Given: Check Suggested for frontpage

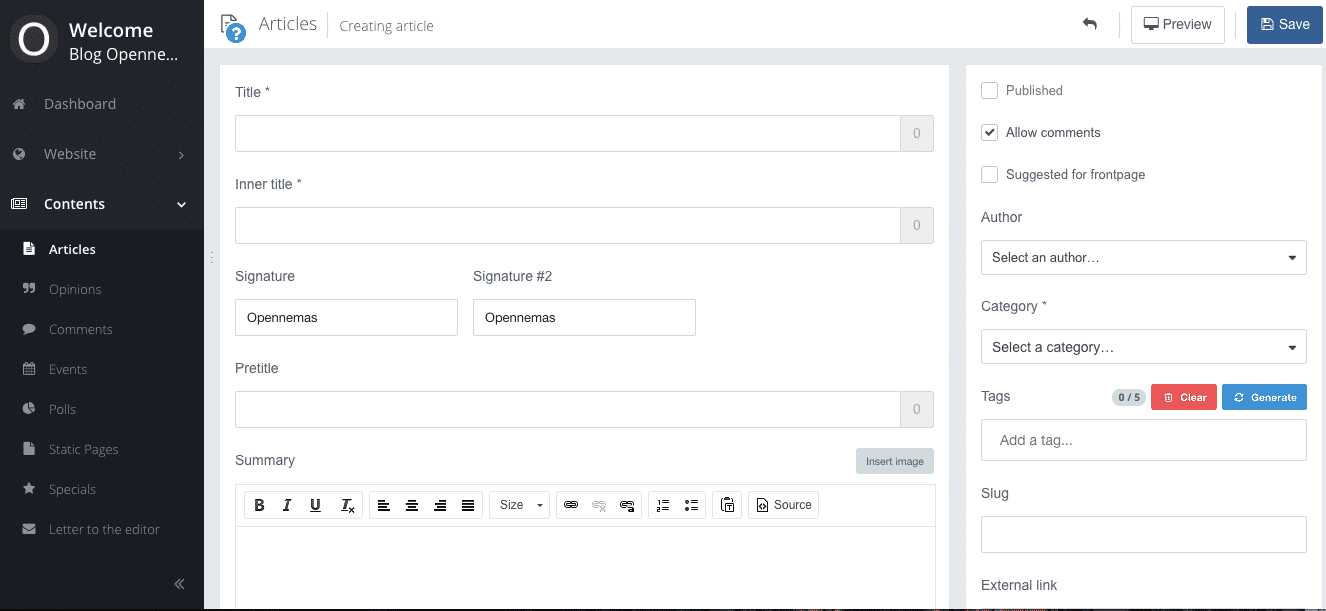Looking at the screenshot, I should tap(990, 174).
